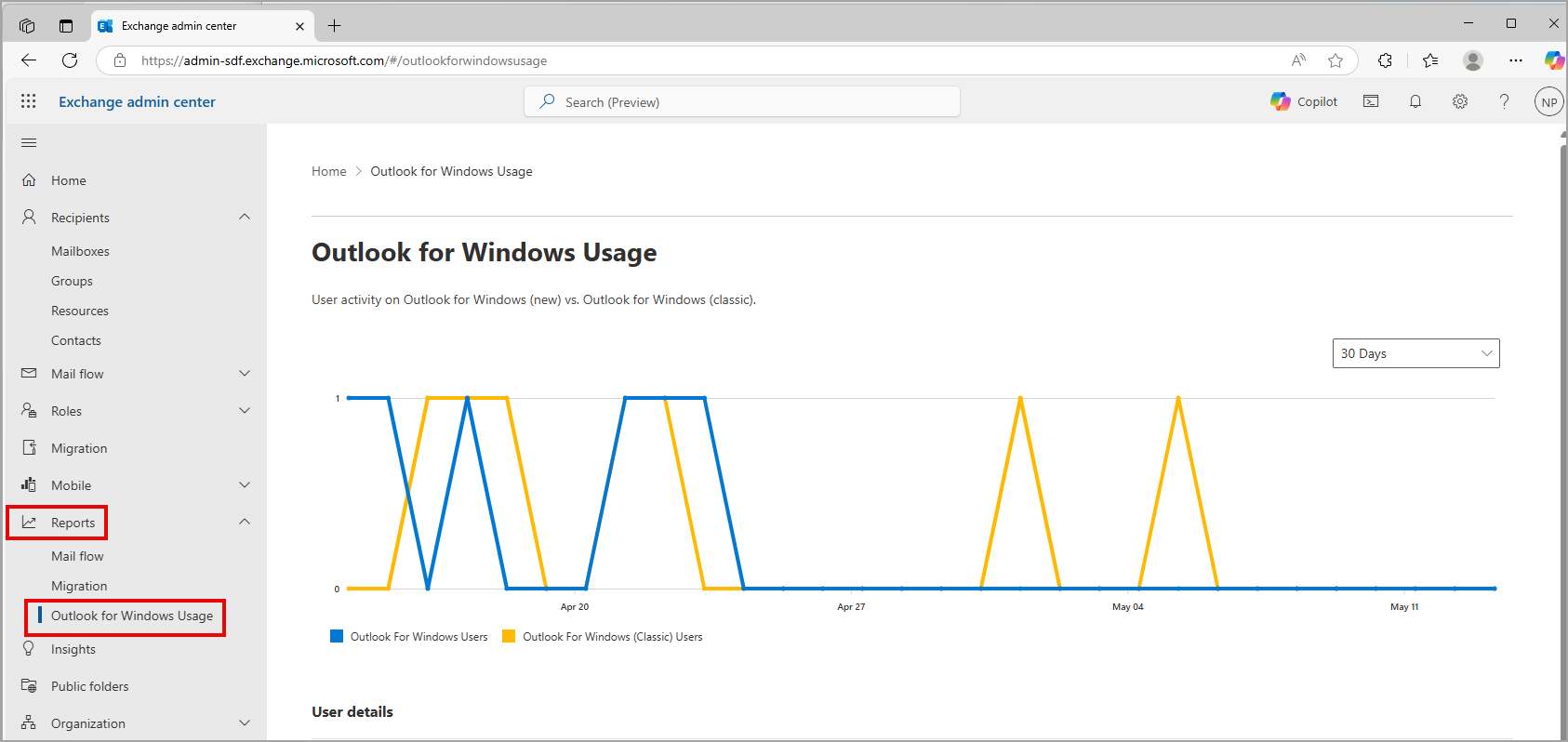The image size is (1568, 742).
Task: Click the Reports chart icon
Action: coord(29,523)
